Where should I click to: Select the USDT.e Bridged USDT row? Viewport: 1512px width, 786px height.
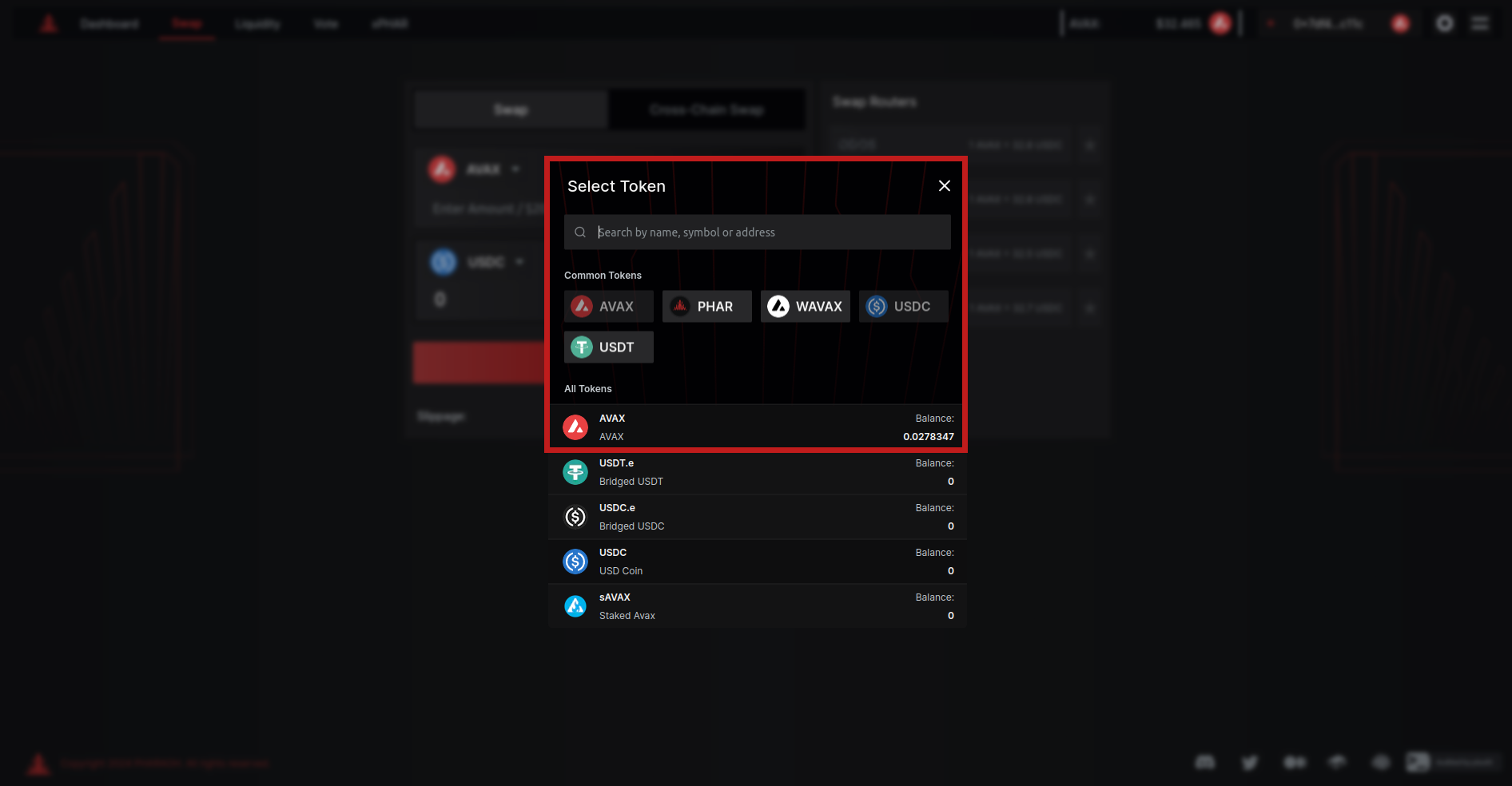(757, 472)
